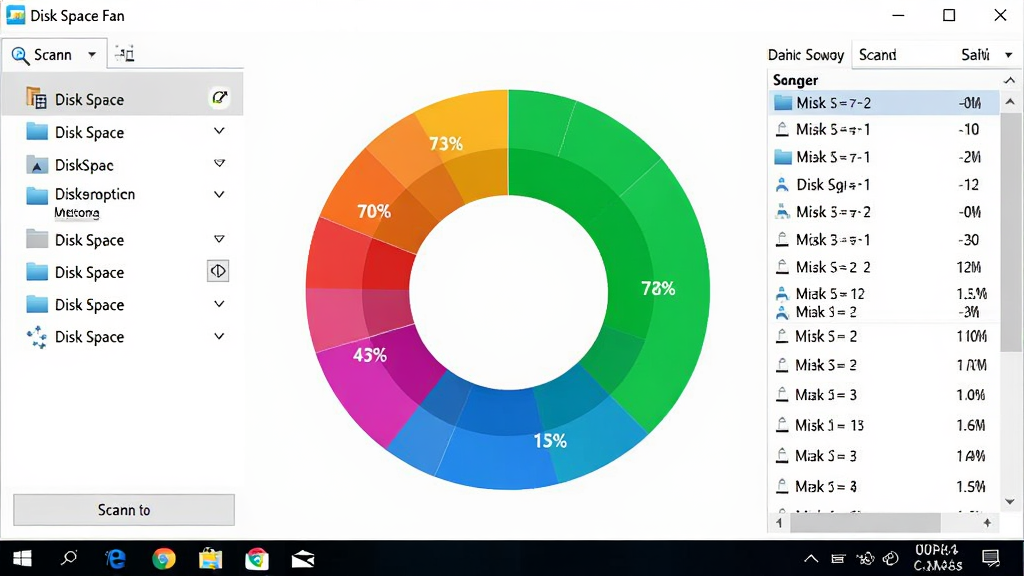Select the row with value -10

tap(884, 129)
